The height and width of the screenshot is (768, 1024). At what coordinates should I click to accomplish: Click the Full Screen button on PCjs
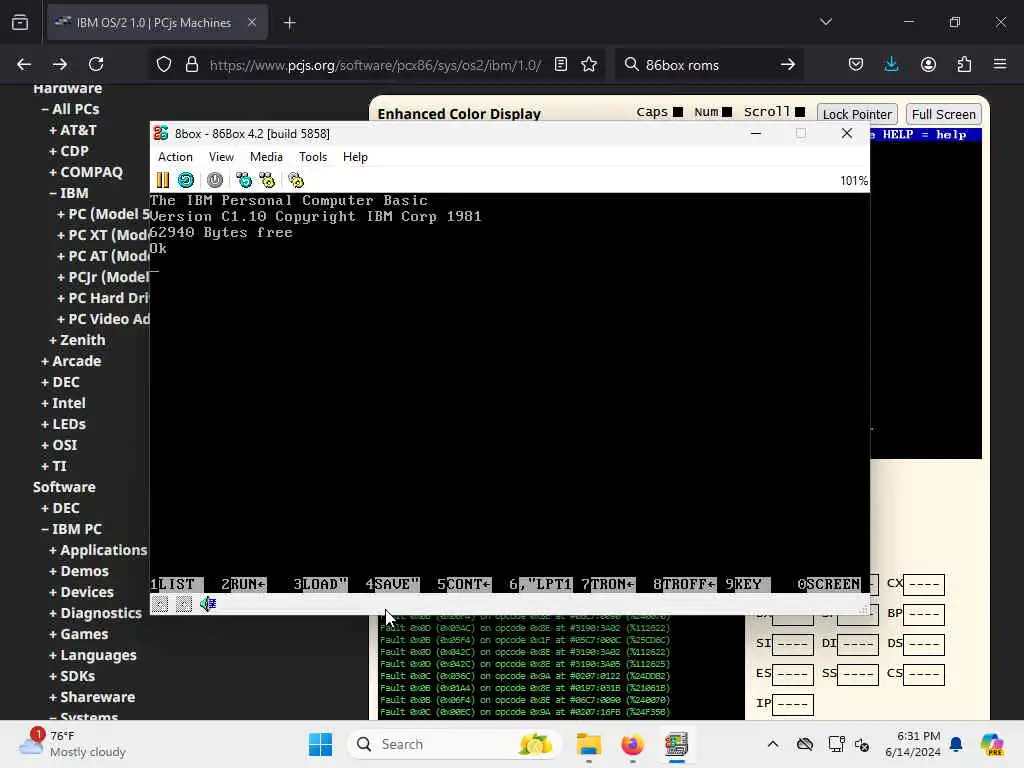click(x=944, y=114)
